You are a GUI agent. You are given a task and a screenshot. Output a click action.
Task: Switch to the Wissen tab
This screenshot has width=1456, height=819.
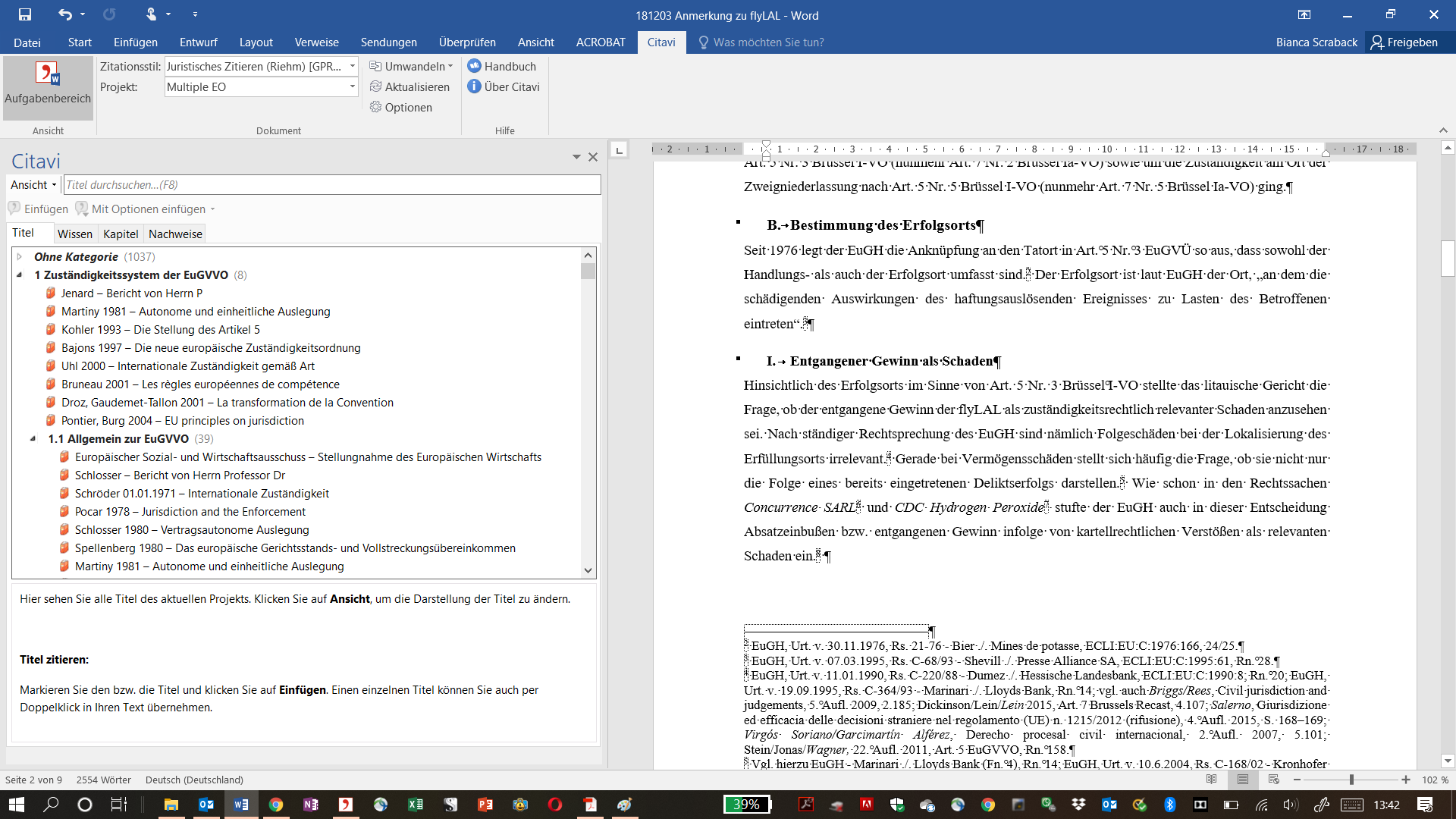[x=74, y=234]
